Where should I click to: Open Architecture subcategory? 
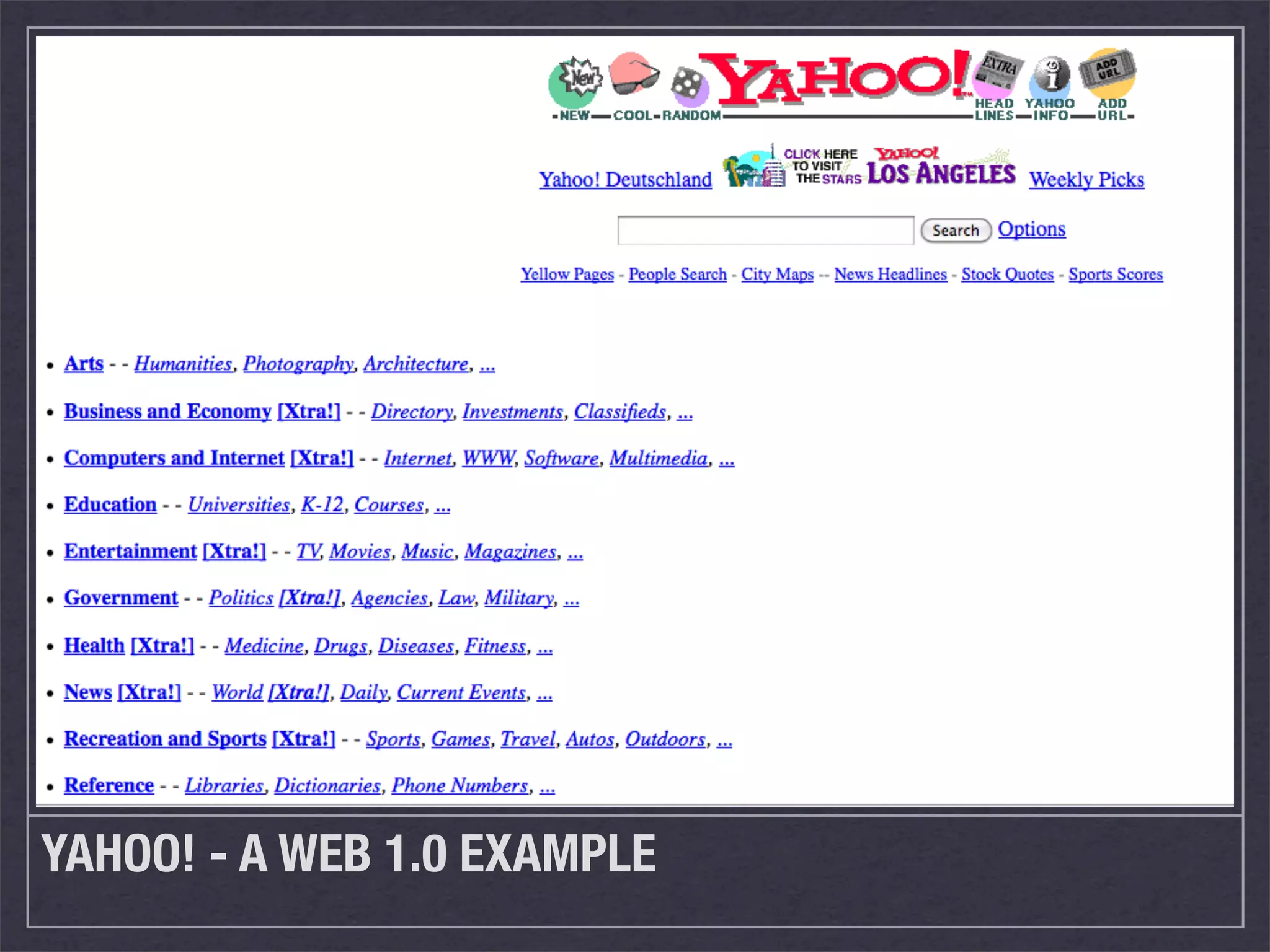pyautogui.click(x=415, y=364)
